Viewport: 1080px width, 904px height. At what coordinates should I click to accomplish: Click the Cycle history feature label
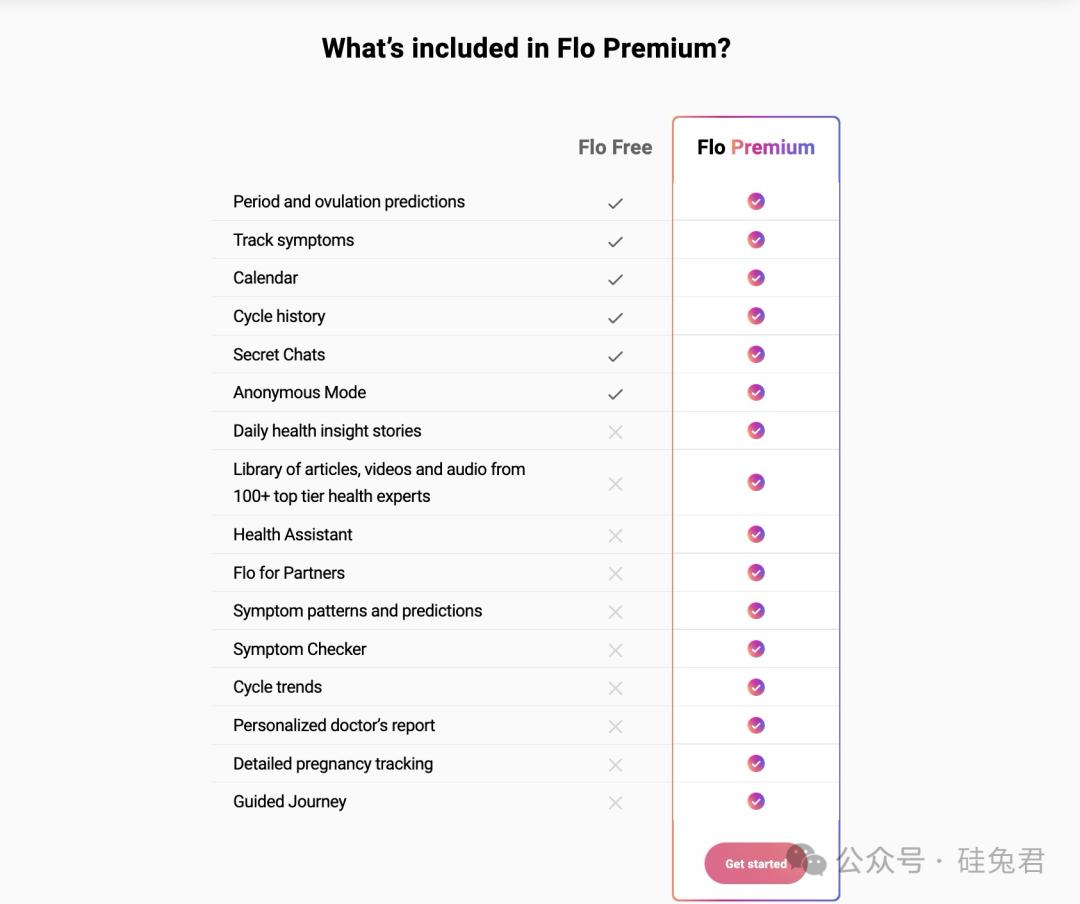point(279,316)
